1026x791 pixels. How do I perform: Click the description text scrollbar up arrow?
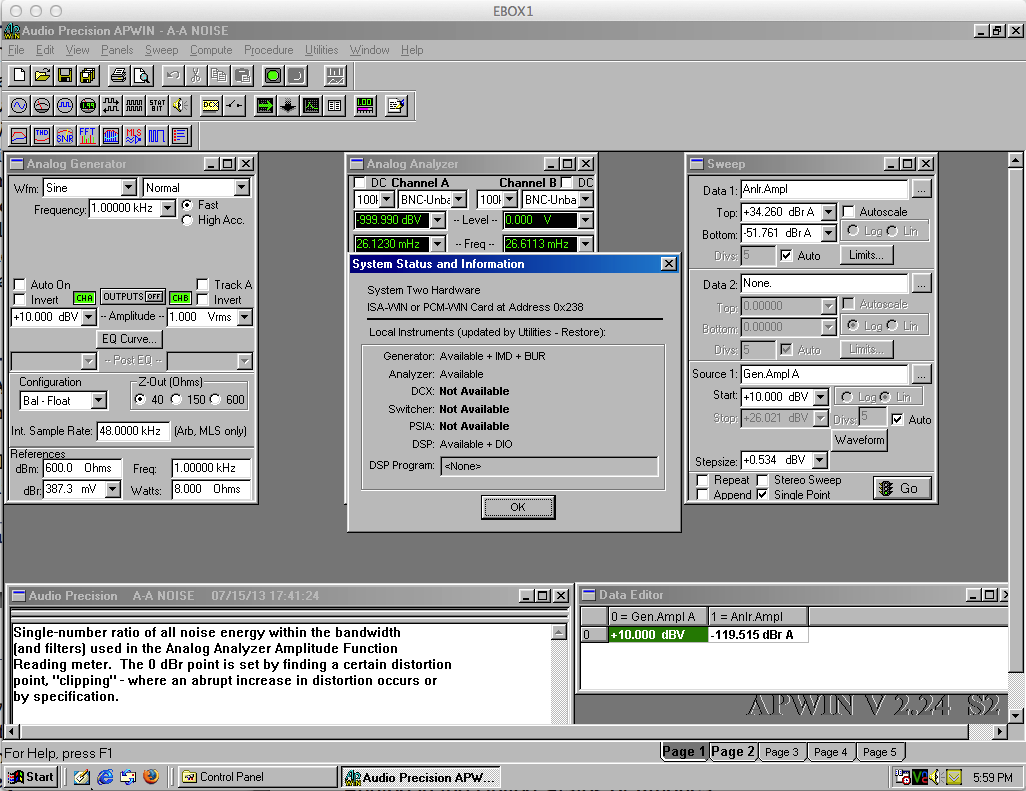click(x=559, y=632)
